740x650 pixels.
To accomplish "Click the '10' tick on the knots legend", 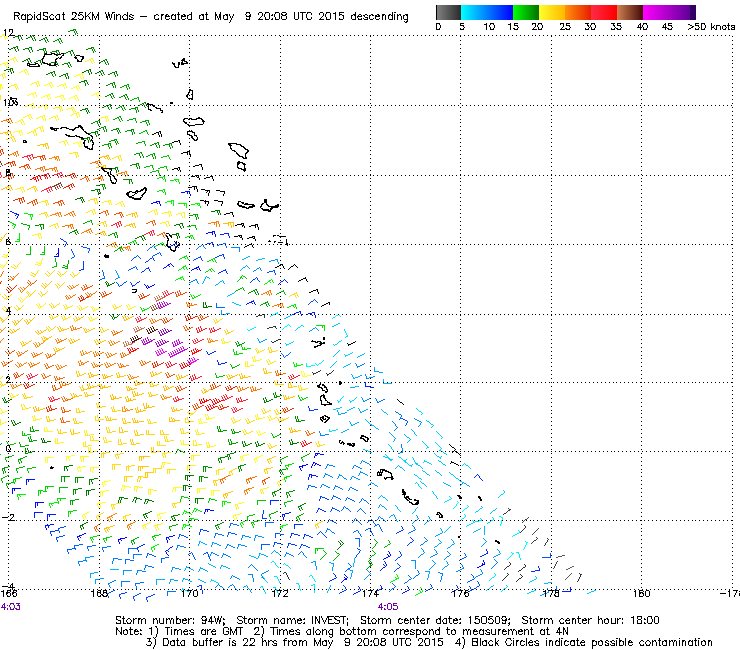I will 489,27.
